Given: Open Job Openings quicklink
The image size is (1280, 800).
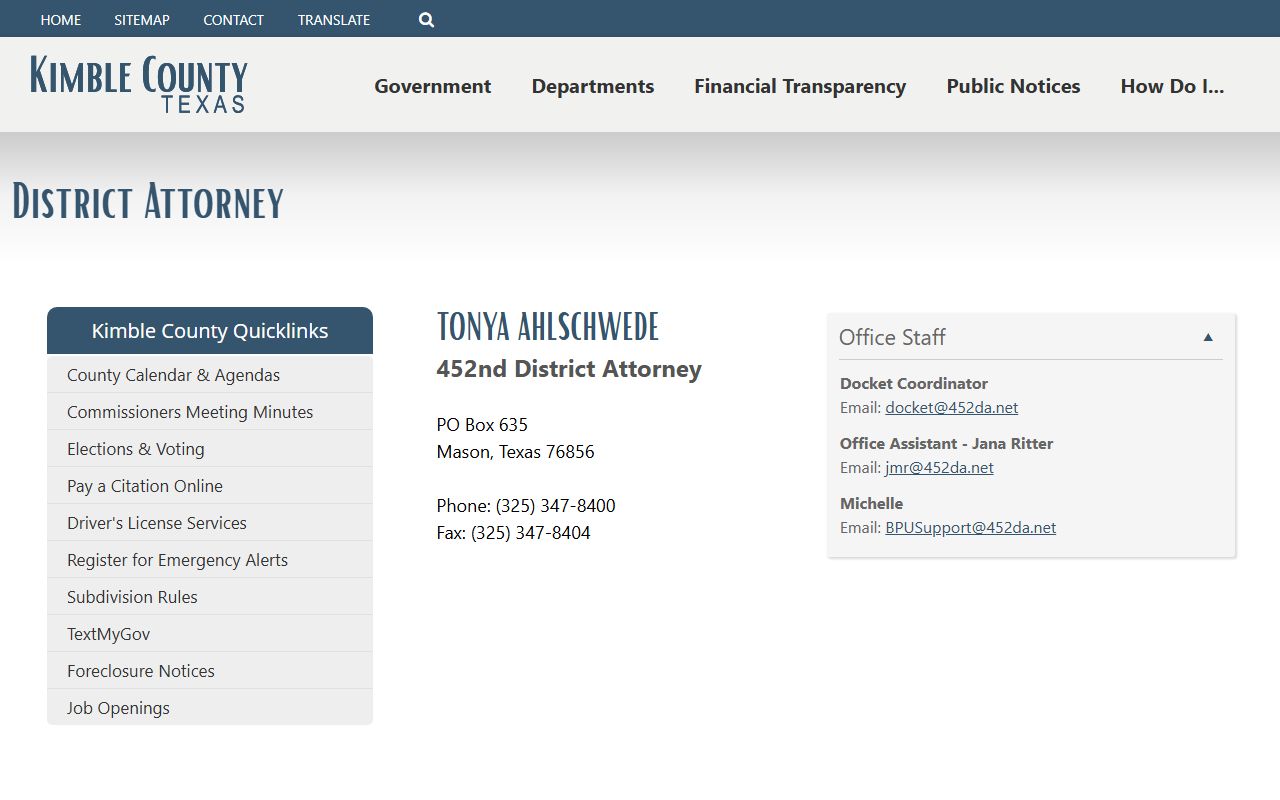Looking at the screenshot, I should pyautogui.click(x=210, y=708).
